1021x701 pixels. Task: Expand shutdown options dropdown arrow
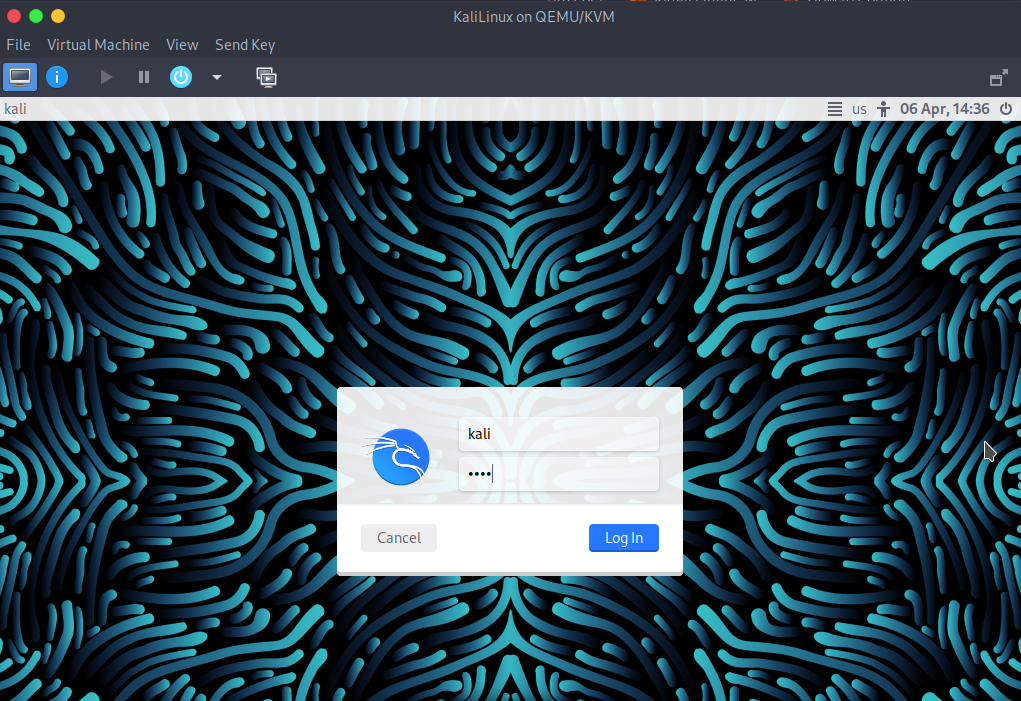(x=217, y=77)
